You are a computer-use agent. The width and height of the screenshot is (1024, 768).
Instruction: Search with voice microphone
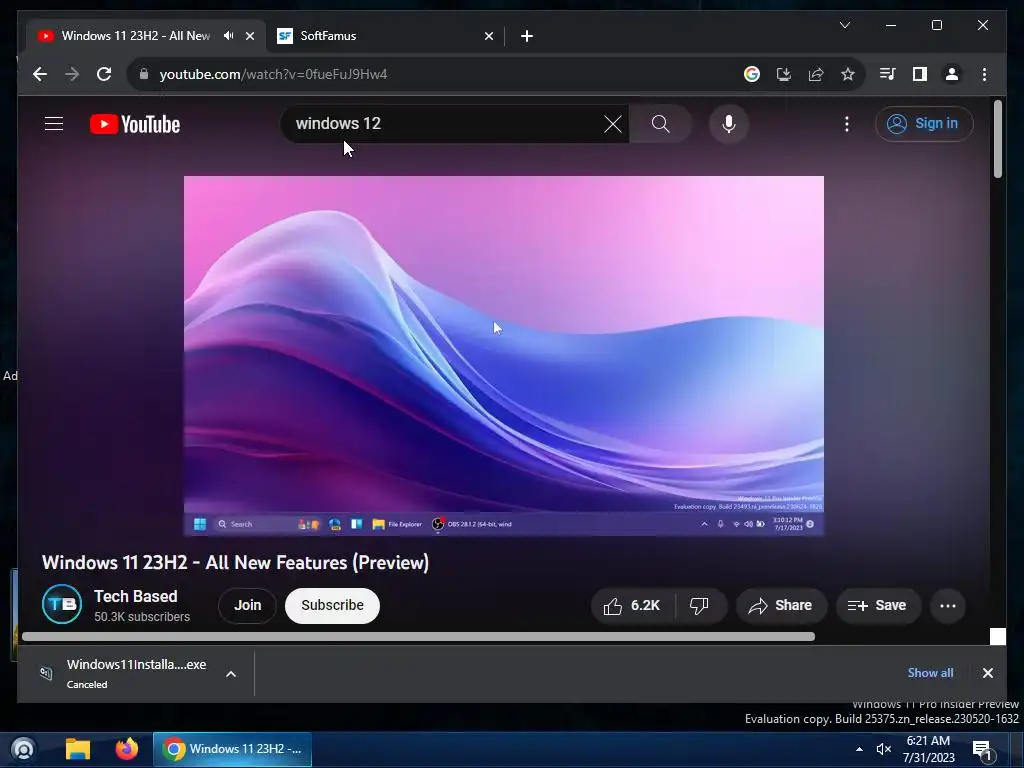coord(729,123)
